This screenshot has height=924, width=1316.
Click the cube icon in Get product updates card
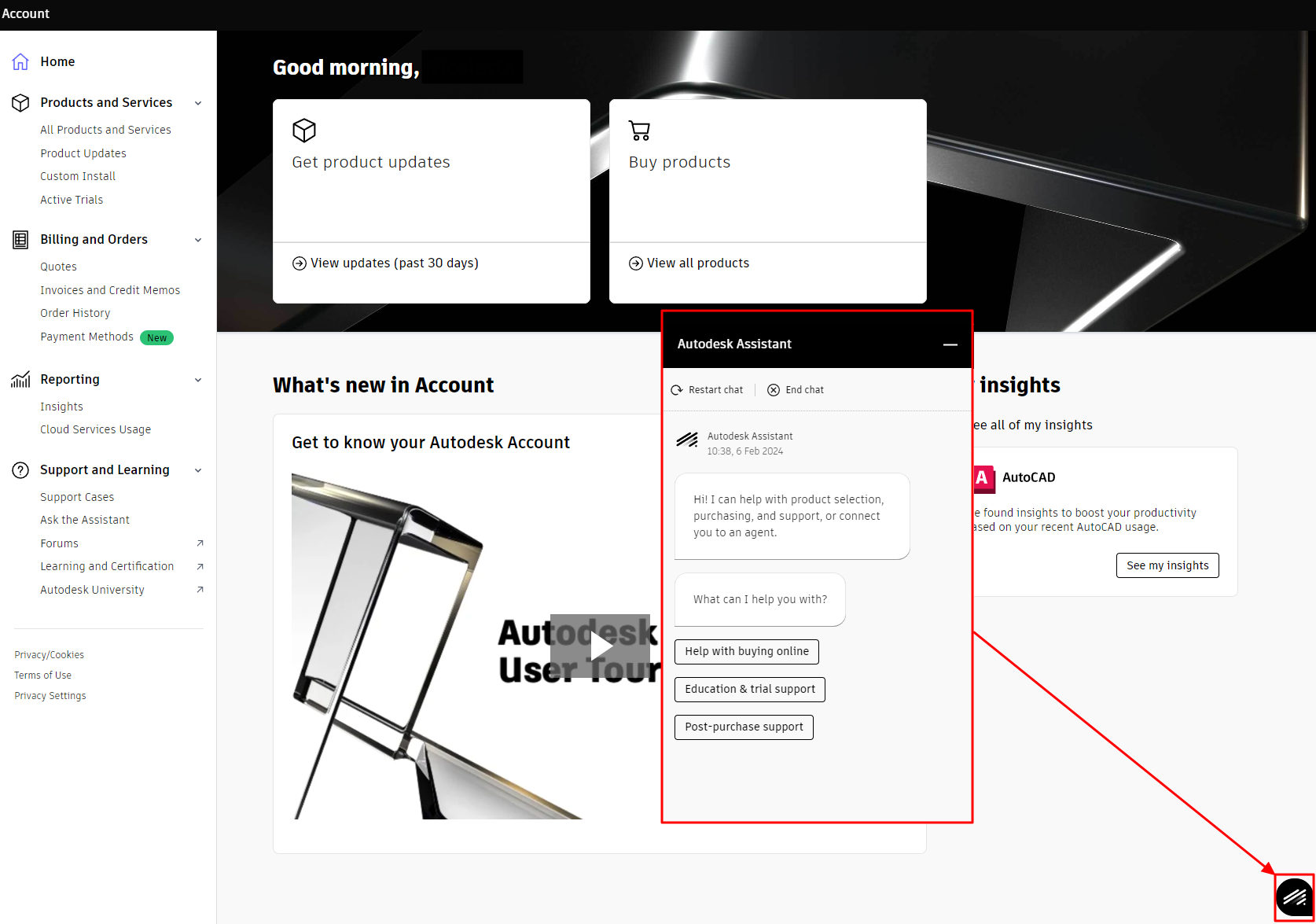304,130
